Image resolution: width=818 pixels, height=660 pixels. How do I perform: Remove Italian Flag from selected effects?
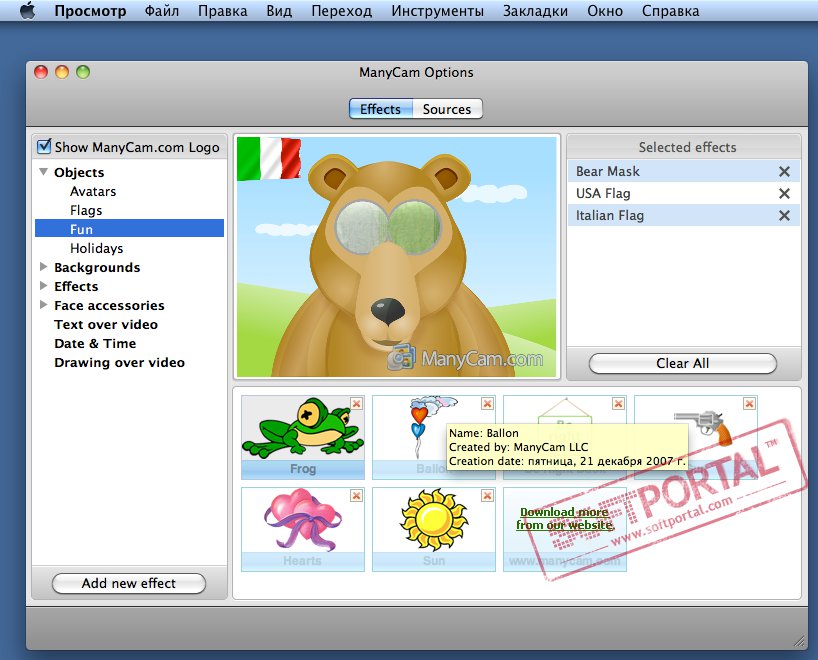[x=784, y=215]
